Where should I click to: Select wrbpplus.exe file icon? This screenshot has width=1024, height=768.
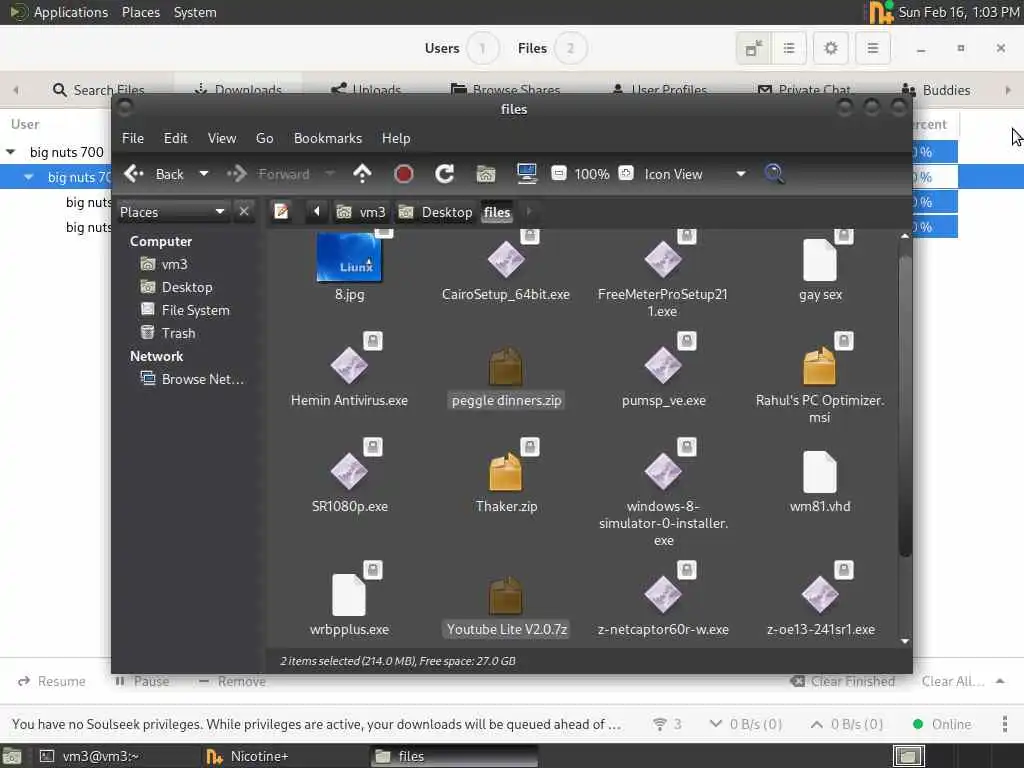(349, 595)
